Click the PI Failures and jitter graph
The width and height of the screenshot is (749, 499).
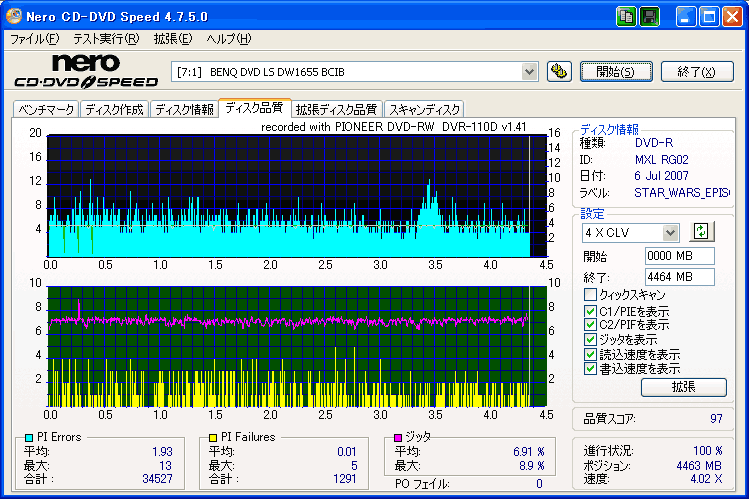pos(297,346)
